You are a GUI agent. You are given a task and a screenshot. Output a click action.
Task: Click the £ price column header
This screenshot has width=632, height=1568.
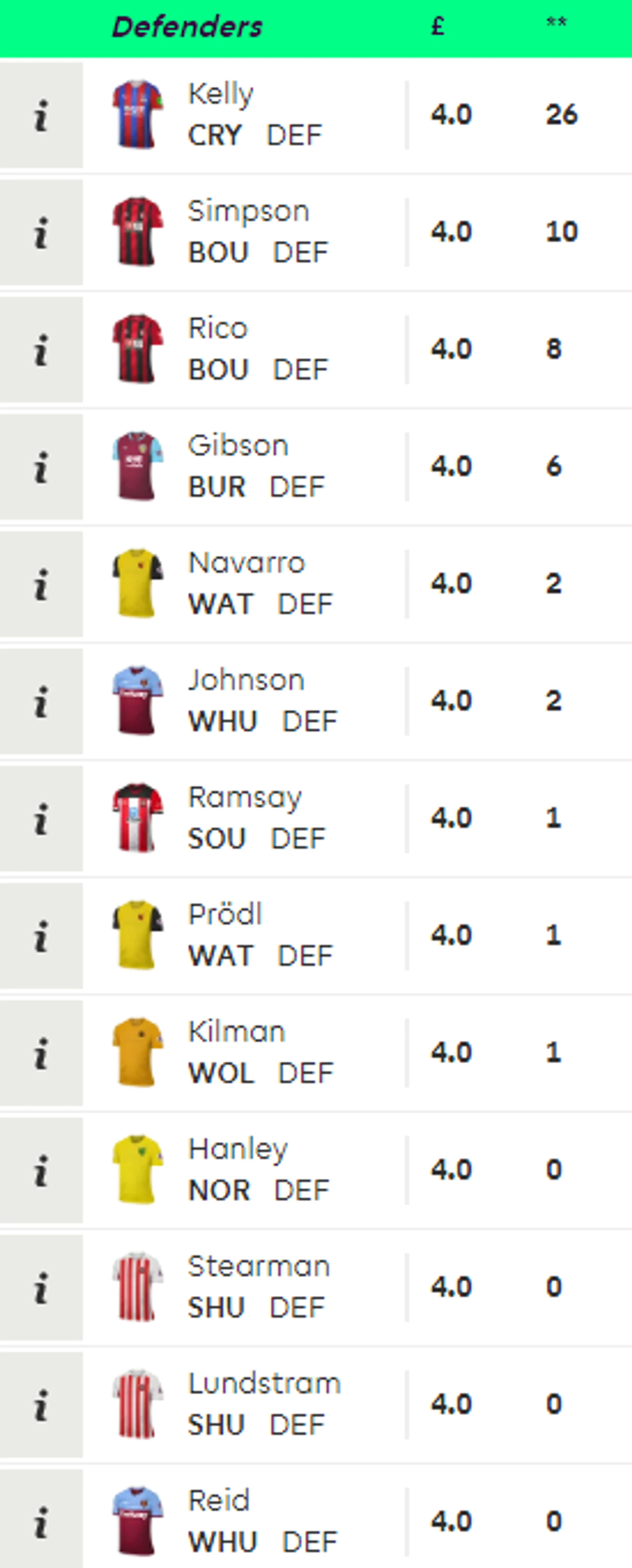coord(438,26)
